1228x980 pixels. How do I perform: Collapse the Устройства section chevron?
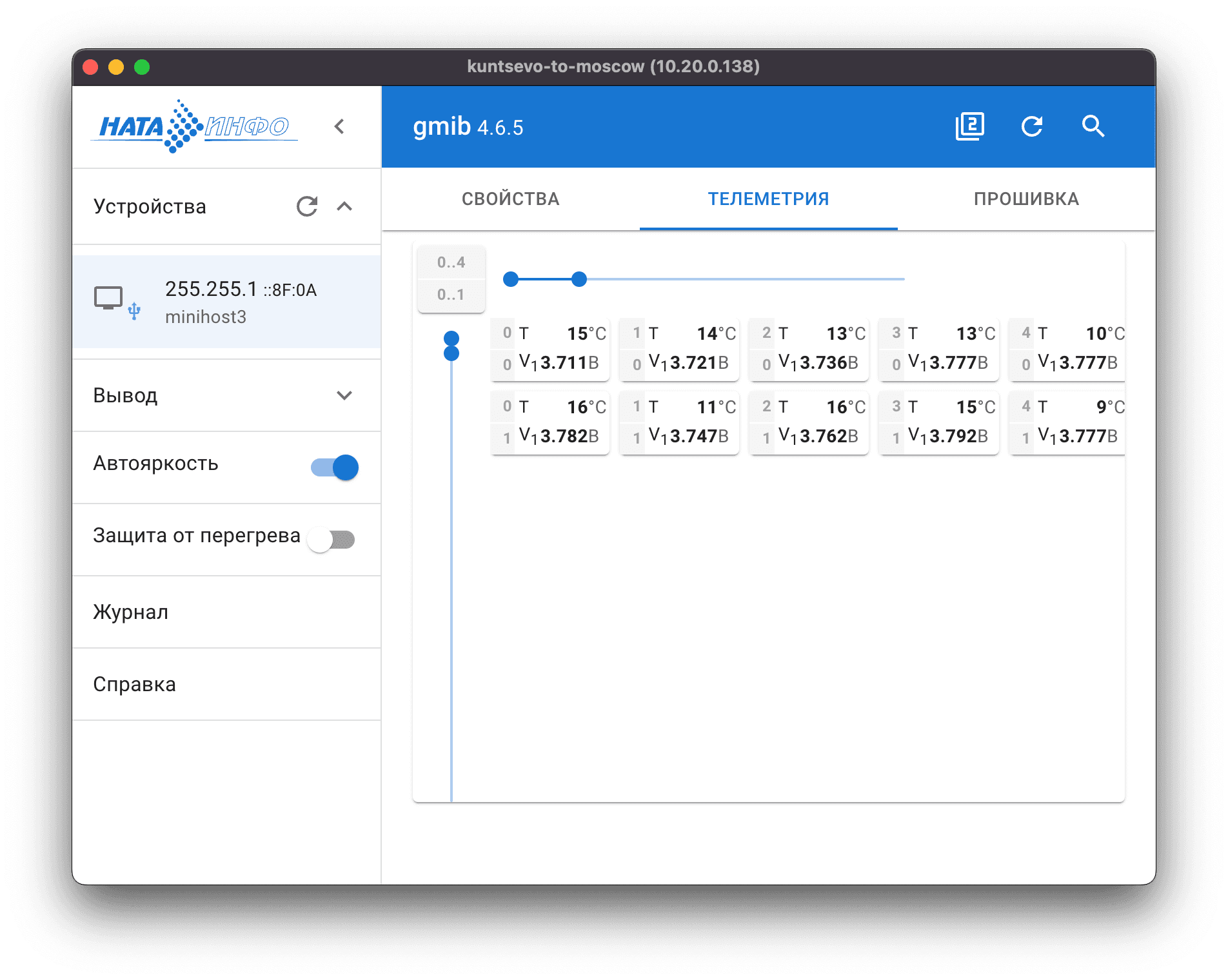(344, 206)
